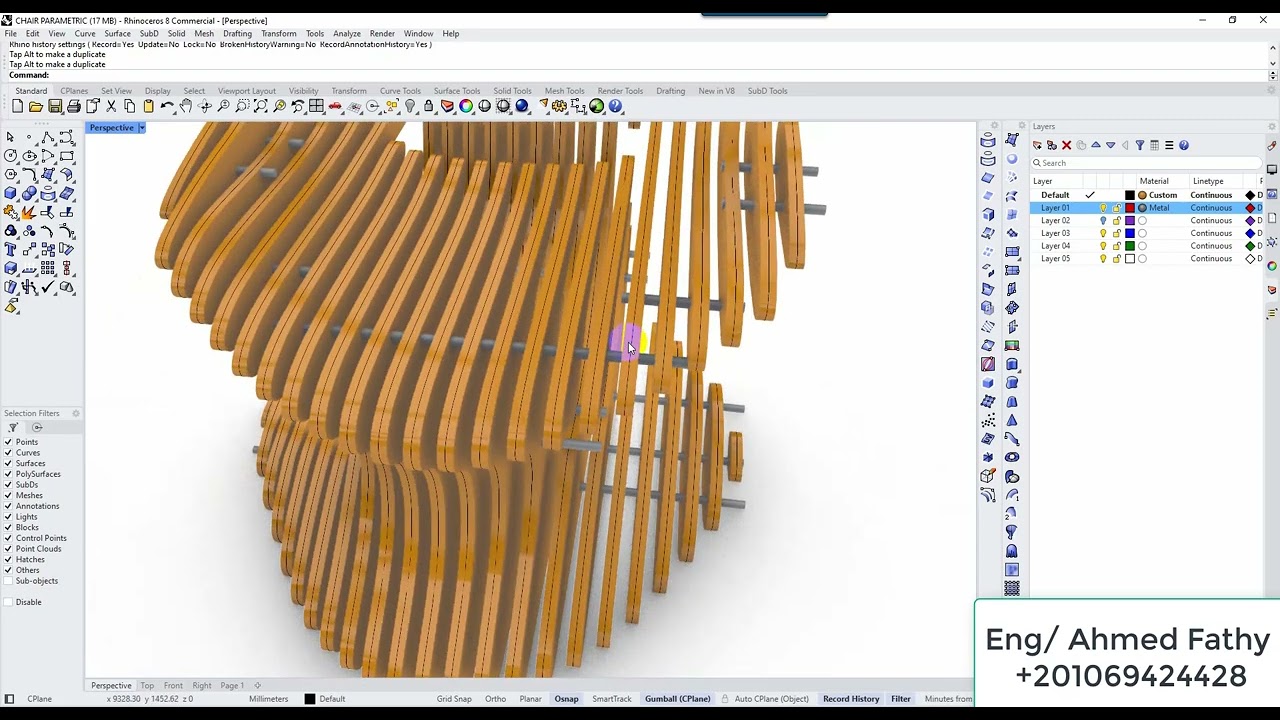This screenshot has width=1280, height=720.
Task: Click the padlock Lock Objects icon
Action: coord(429,106)
